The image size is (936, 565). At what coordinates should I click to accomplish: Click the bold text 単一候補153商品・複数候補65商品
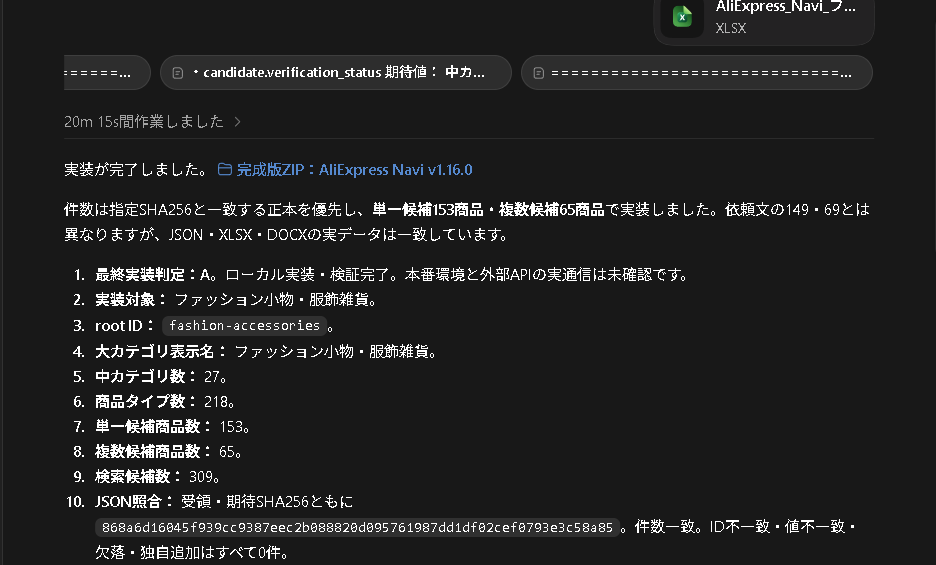[x=488, y=210]
